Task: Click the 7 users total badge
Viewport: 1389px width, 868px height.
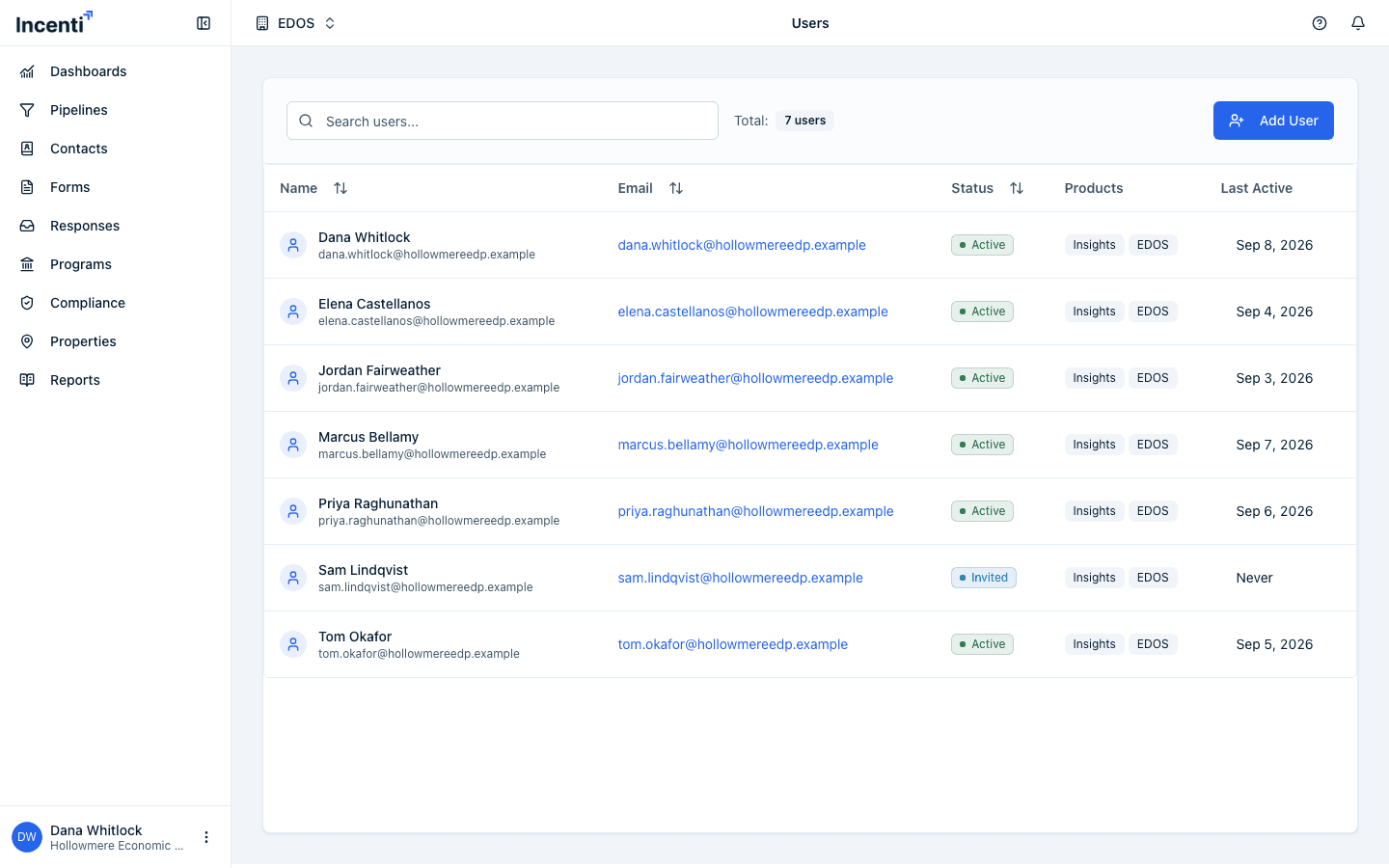Action: click(x=804, y=121)
